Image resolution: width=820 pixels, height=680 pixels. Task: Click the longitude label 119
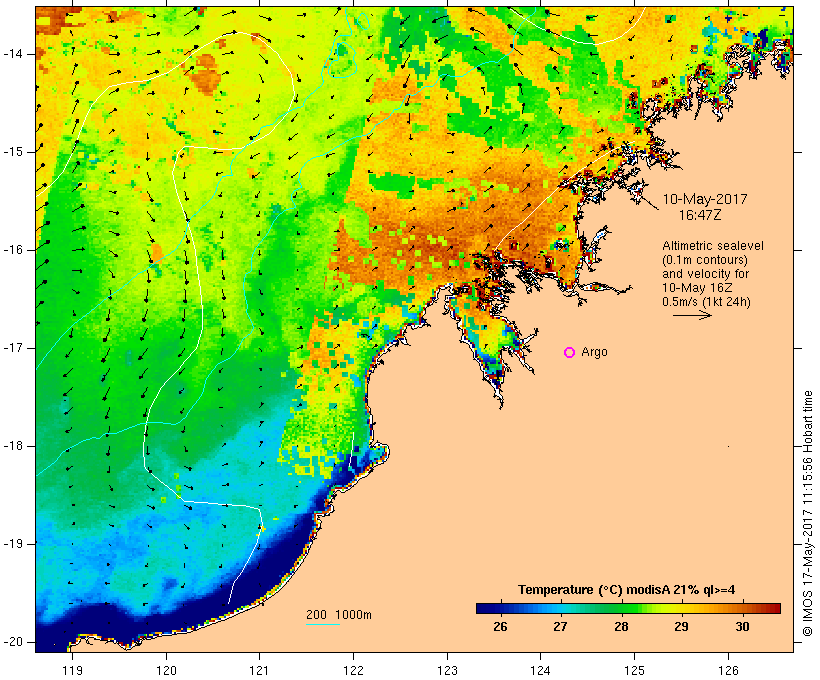pyautogui.click(x=72, y=671)
